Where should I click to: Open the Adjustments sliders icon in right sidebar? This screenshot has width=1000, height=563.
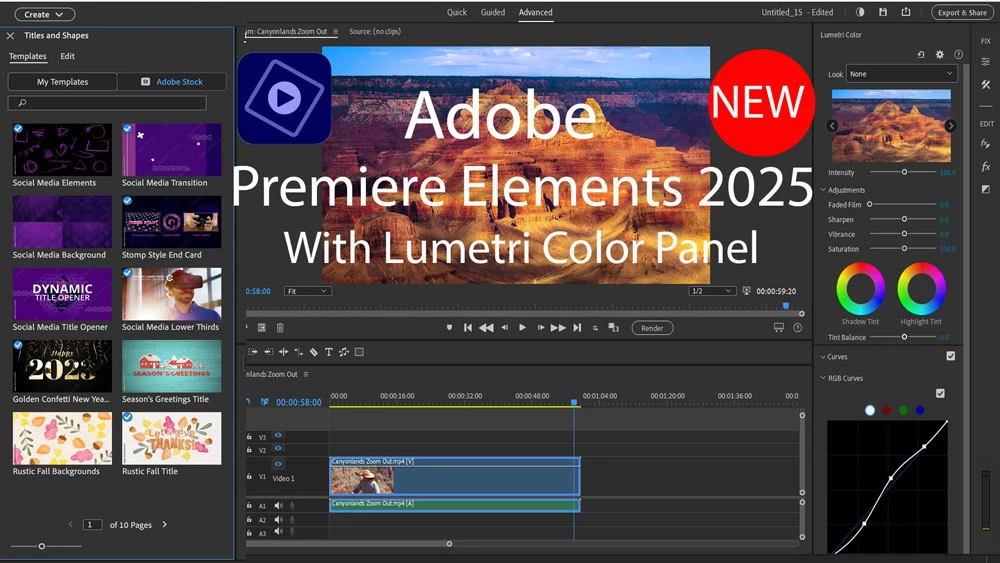pos(985,62)
